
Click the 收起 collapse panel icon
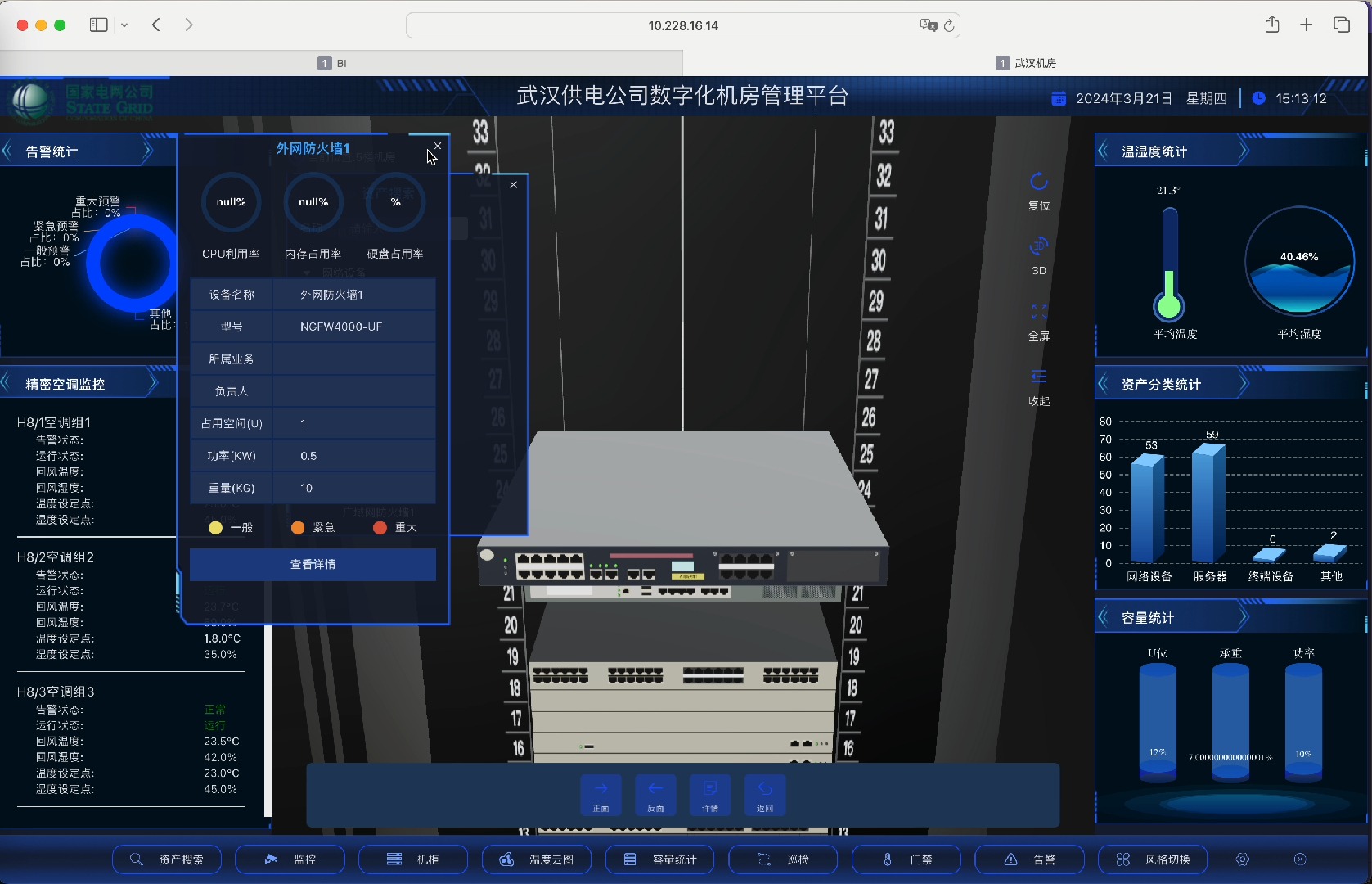pyautogui.click(x=1039, y=377)
